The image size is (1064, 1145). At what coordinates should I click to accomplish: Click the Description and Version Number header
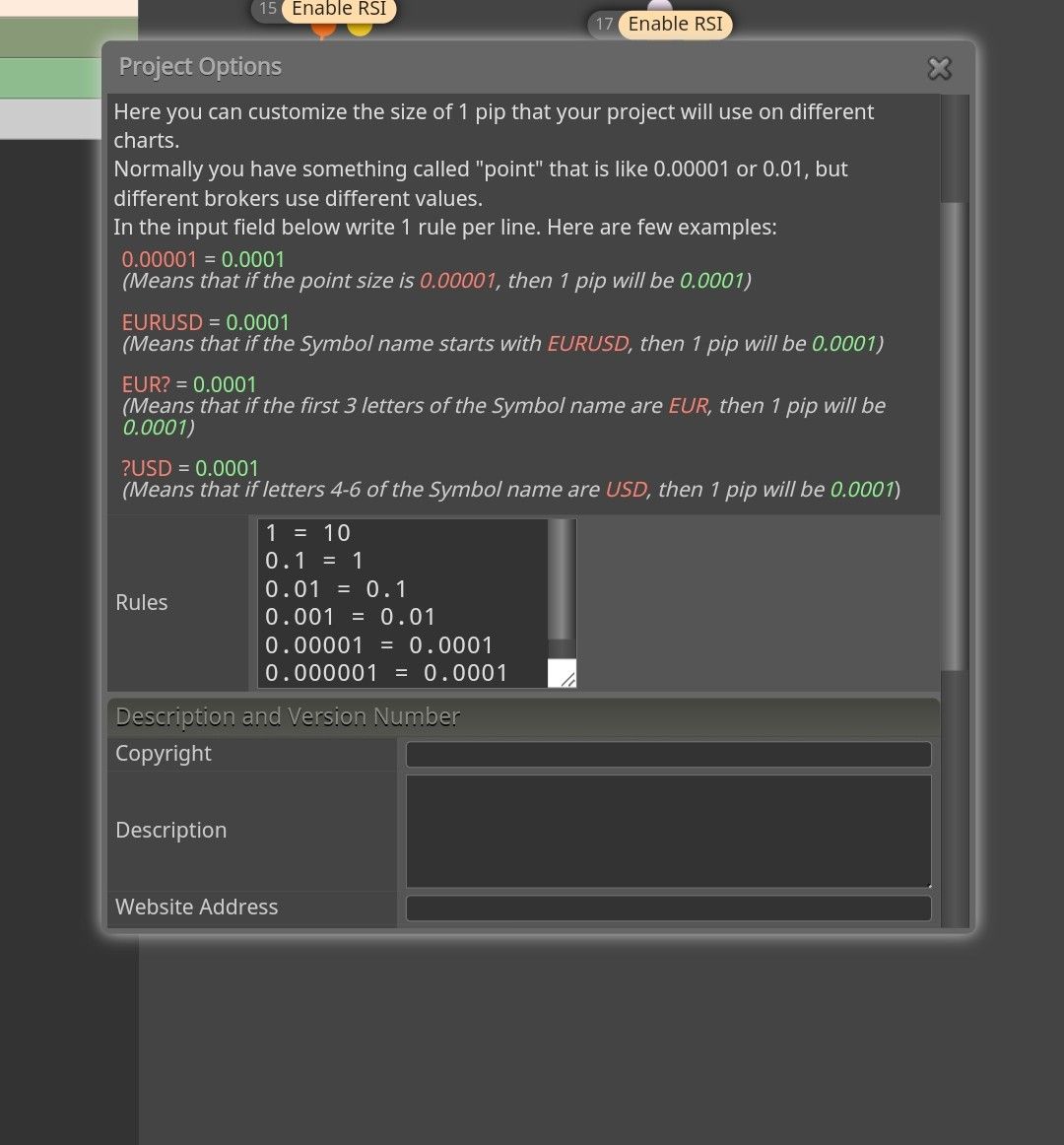523,717
